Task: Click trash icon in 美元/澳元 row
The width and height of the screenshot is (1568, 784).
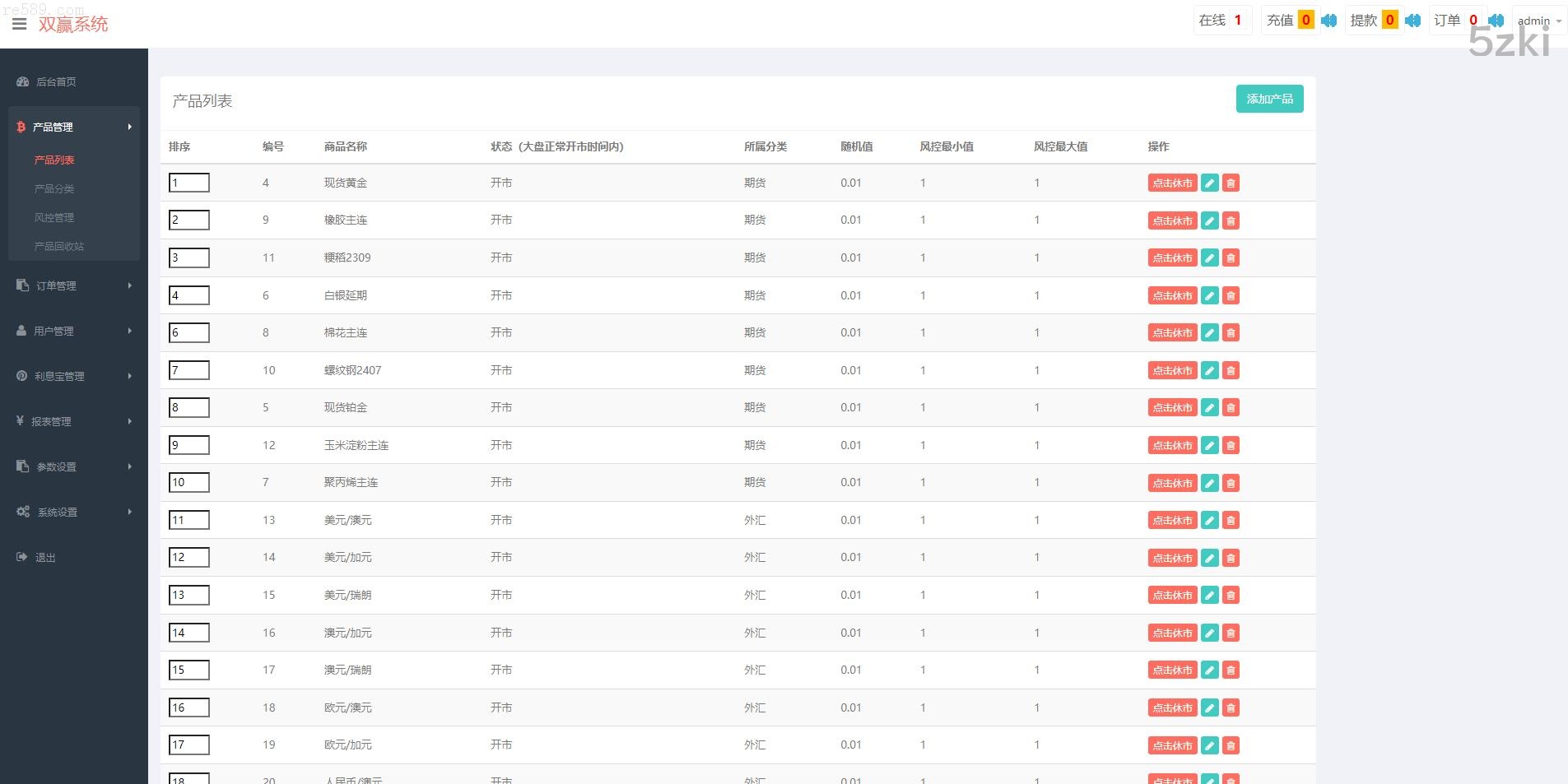Action: (1231, 521)
